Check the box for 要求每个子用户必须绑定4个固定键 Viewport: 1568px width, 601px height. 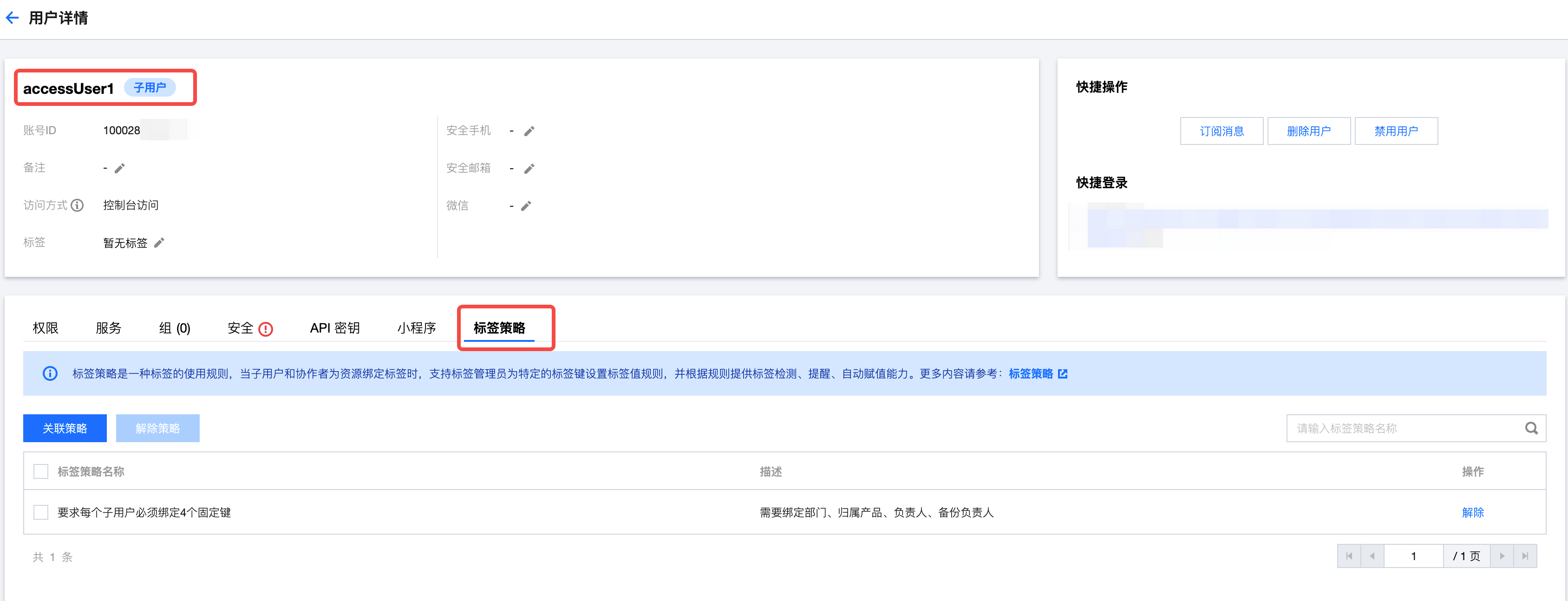[x=41, y=512]
